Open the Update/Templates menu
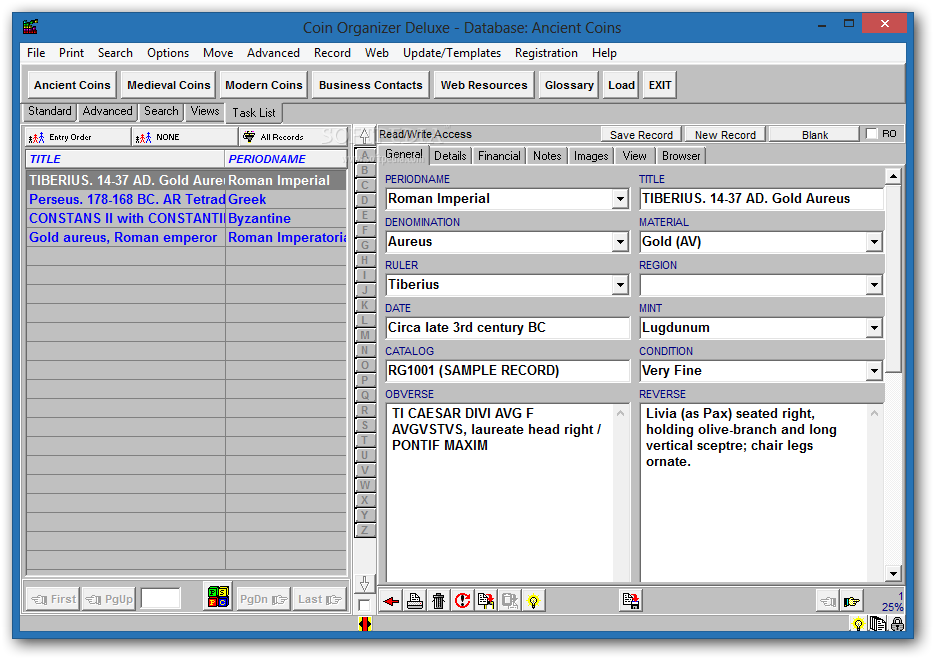The image size is (934, 659). click(x=452, y=53)
